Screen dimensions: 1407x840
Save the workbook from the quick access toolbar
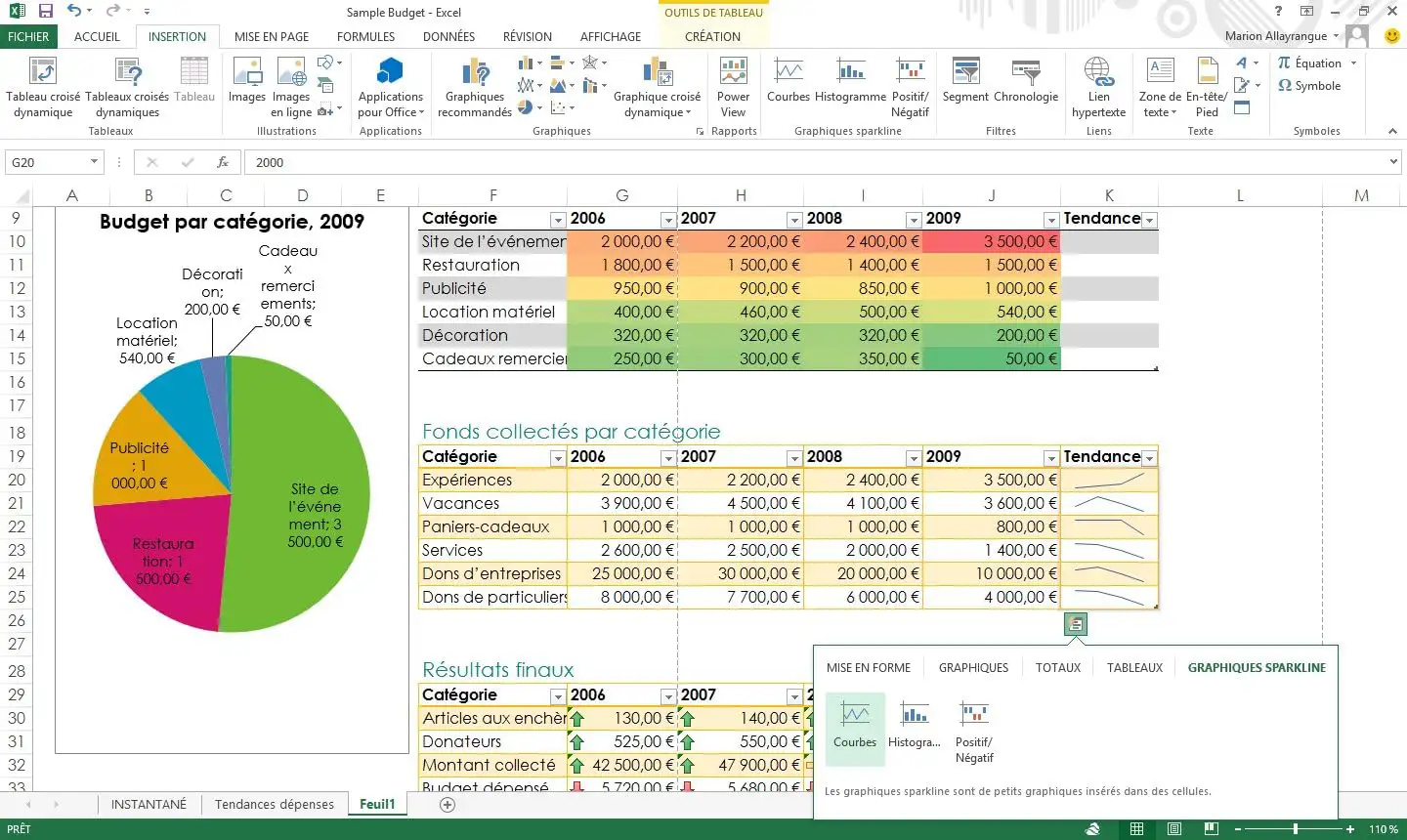(x=45, y=12)
